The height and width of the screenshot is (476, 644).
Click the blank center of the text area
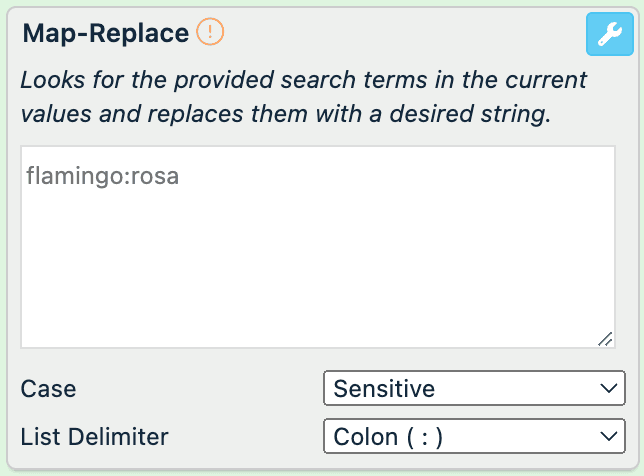pos(318,248)
